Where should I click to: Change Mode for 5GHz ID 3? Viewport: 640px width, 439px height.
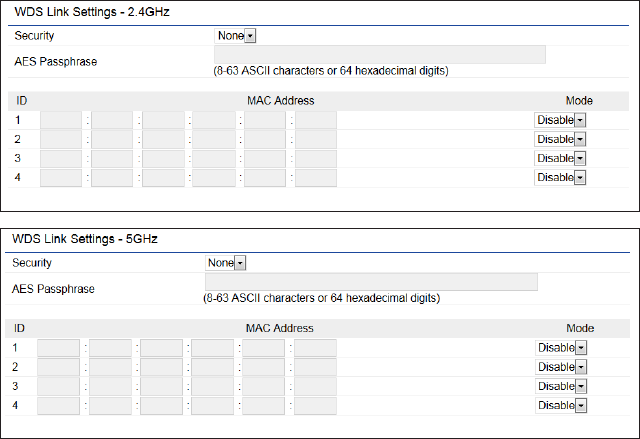click(x=561, y=386)
